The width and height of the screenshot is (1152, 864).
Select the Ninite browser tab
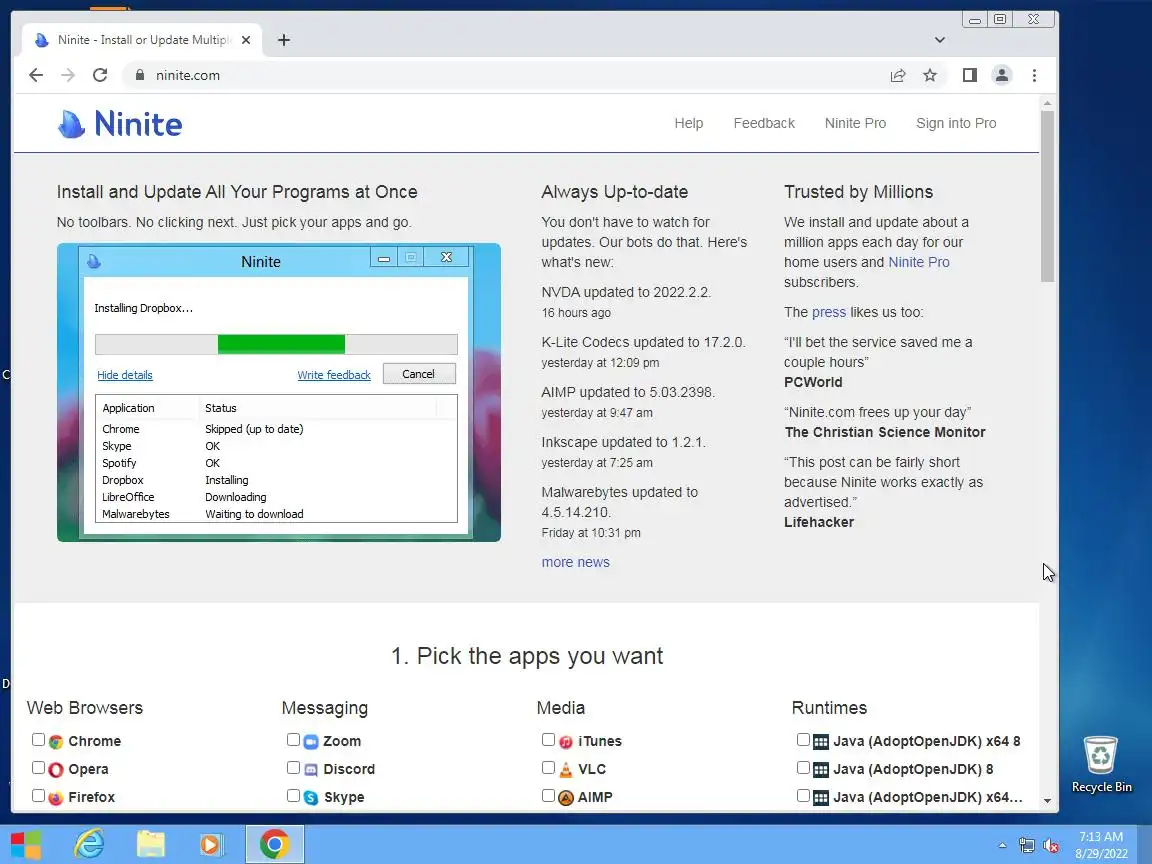(140, 40)
